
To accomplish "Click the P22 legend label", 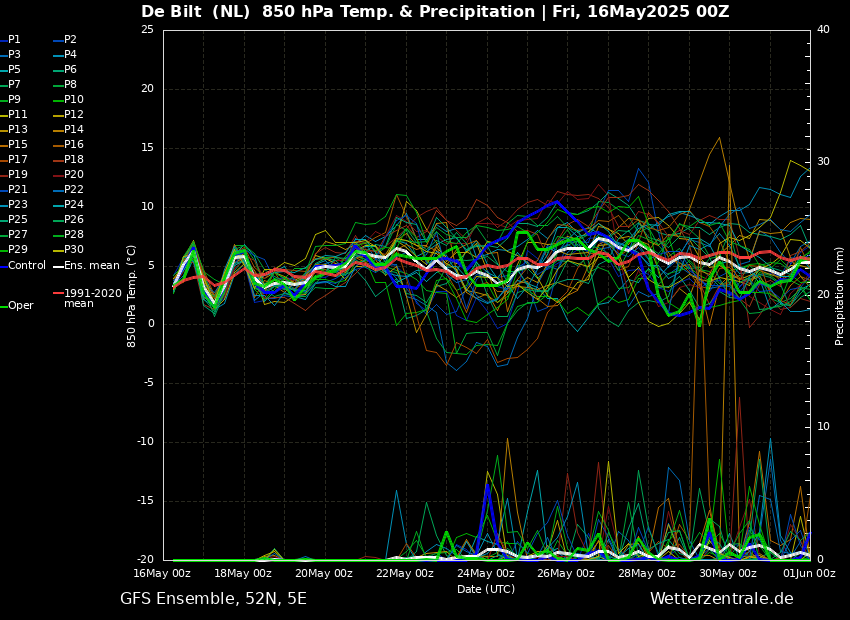I will [x=74, y=190].
